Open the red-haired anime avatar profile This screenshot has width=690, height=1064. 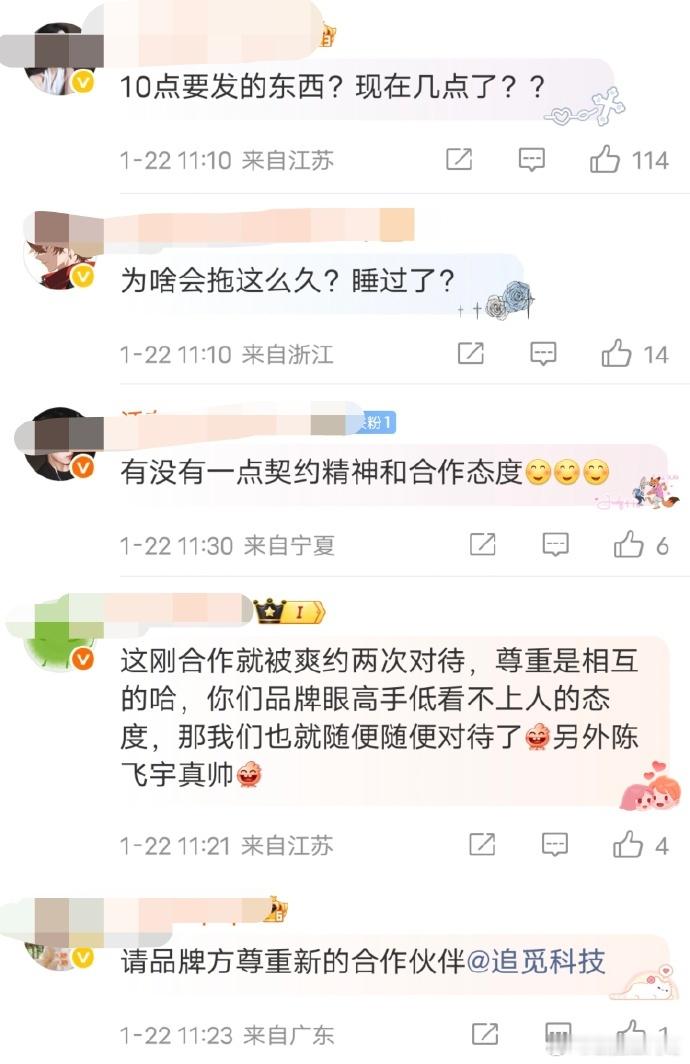60,254
